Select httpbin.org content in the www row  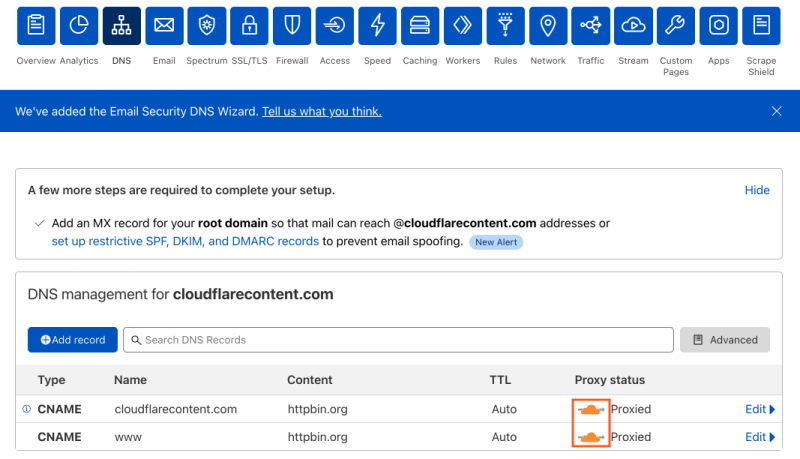tap(317, 437)
